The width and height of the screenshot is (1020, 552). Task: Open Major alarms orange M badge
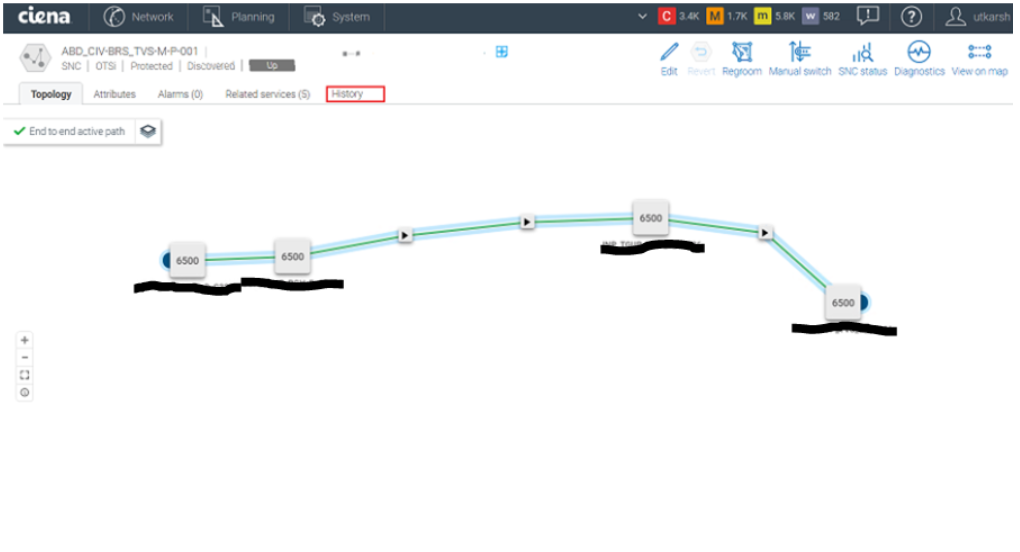[x=714, y=16]
